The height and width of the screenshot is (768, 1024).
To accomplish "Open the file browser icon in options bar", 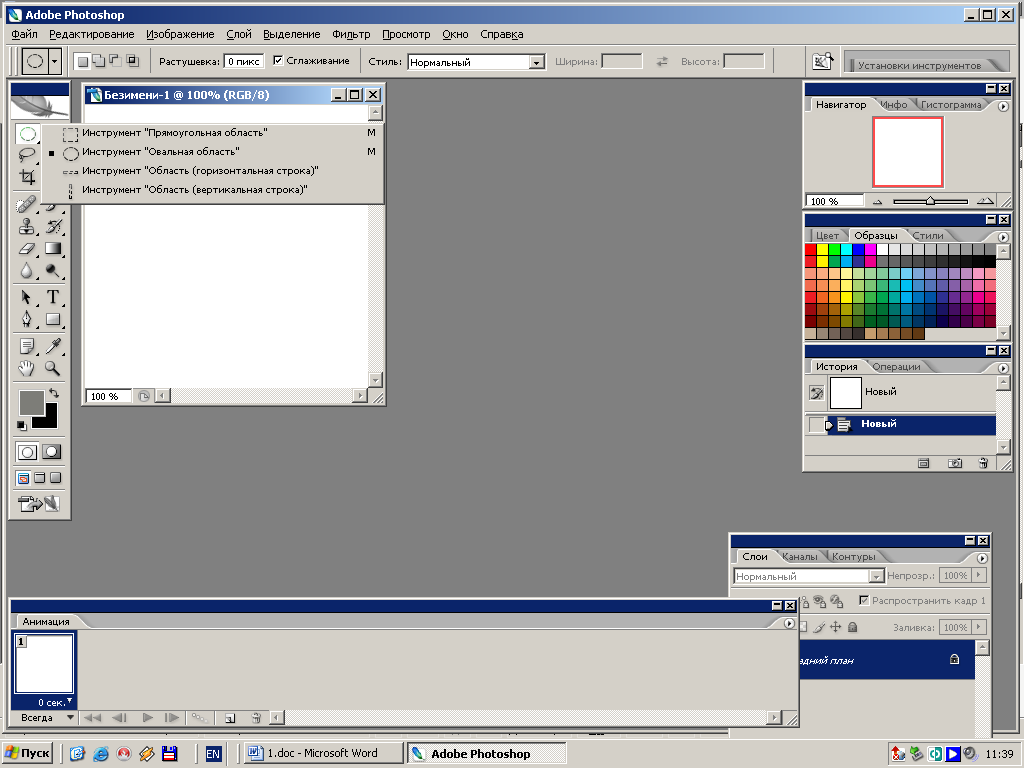I will point(822,61).
